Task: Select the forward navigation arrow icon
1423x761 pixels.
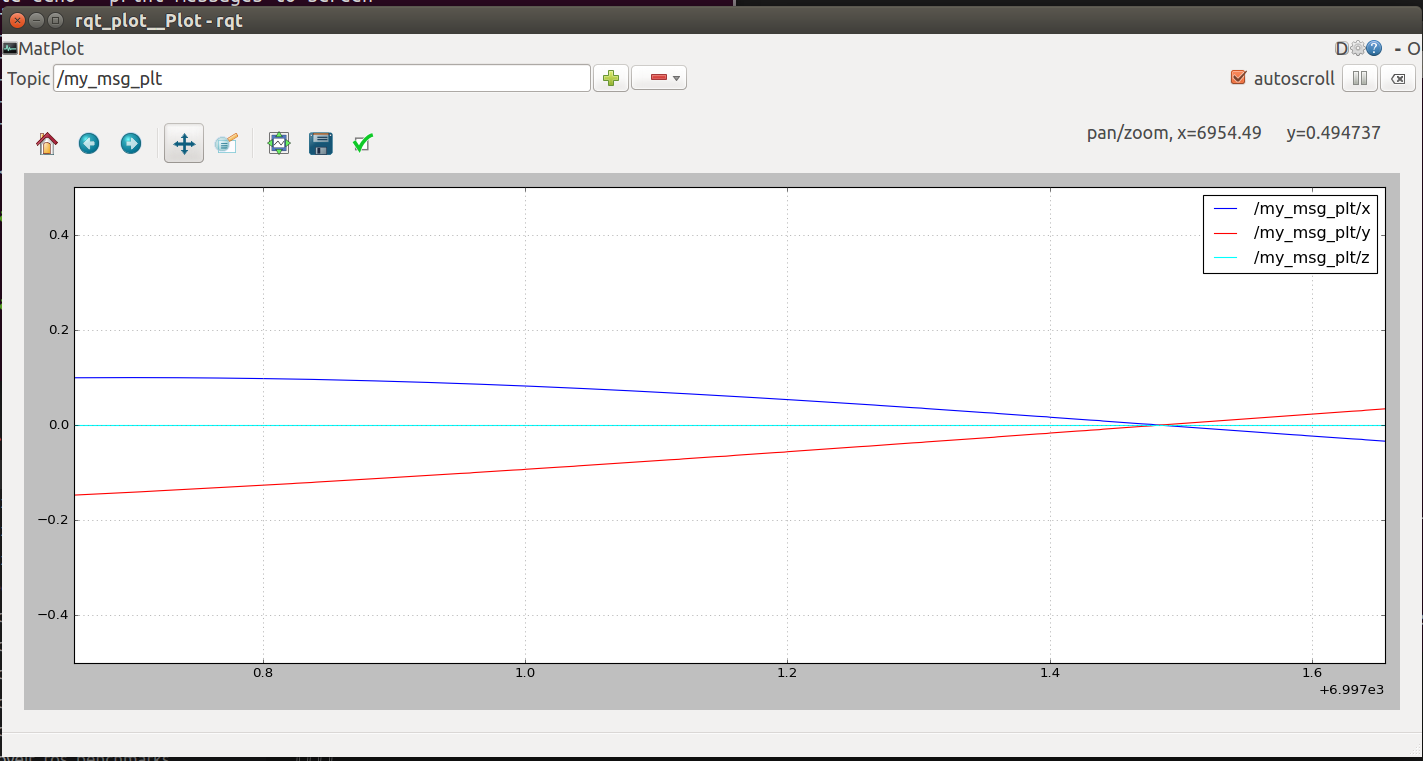Action: click(x=130, y=143)
